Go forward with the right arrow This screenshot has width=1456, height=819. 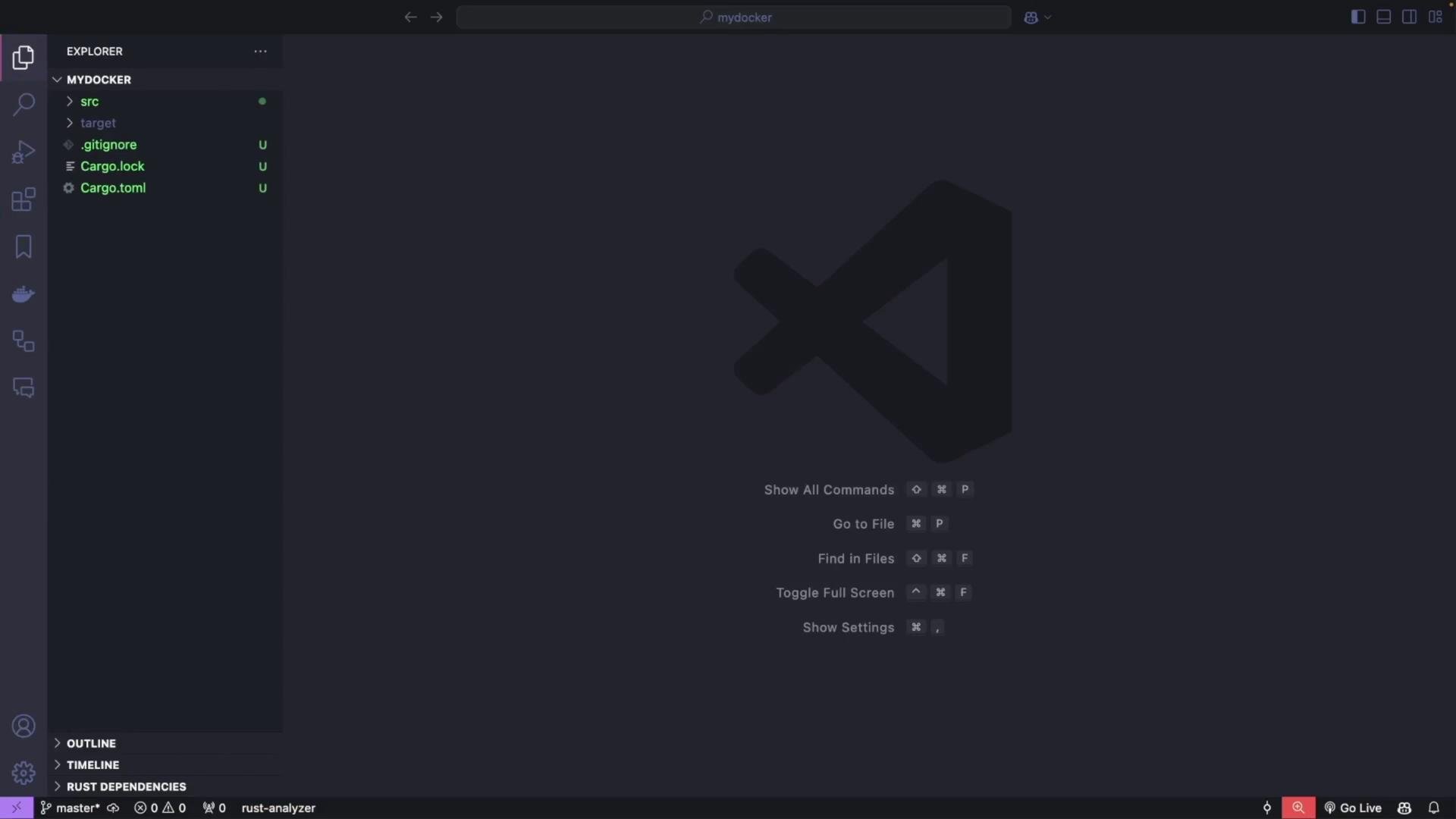(436, 17)
